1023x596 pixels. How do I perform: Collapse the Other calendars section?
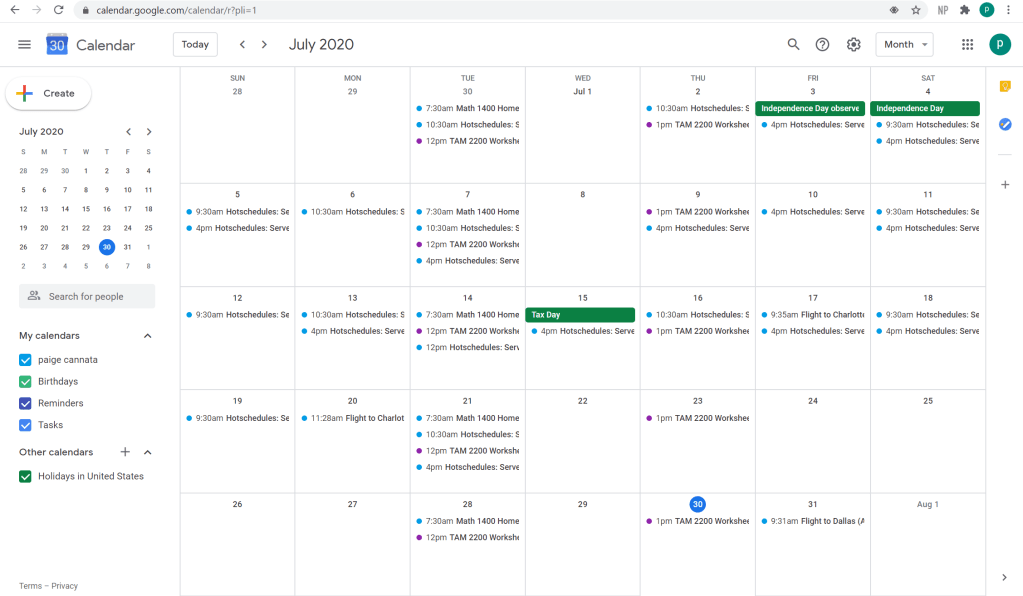[x=148, y=453]
